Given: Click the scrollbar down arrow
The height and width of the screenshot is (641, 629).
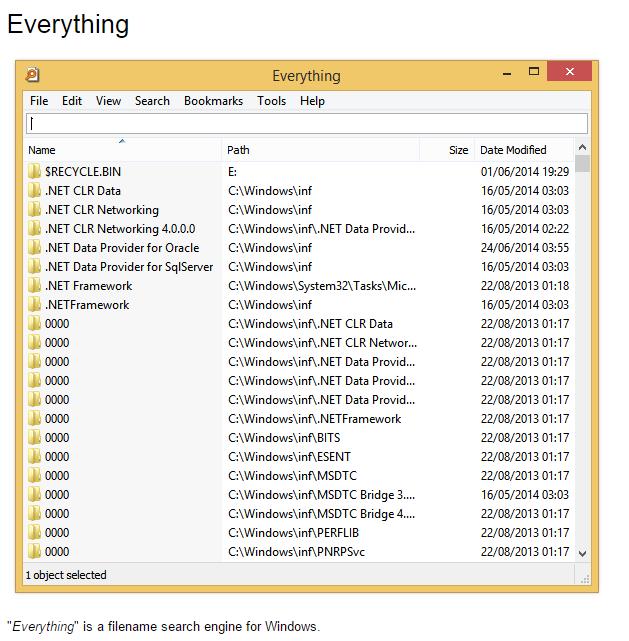Looking at the screenshot, I should pyautogui.click(x=582, y=554).
